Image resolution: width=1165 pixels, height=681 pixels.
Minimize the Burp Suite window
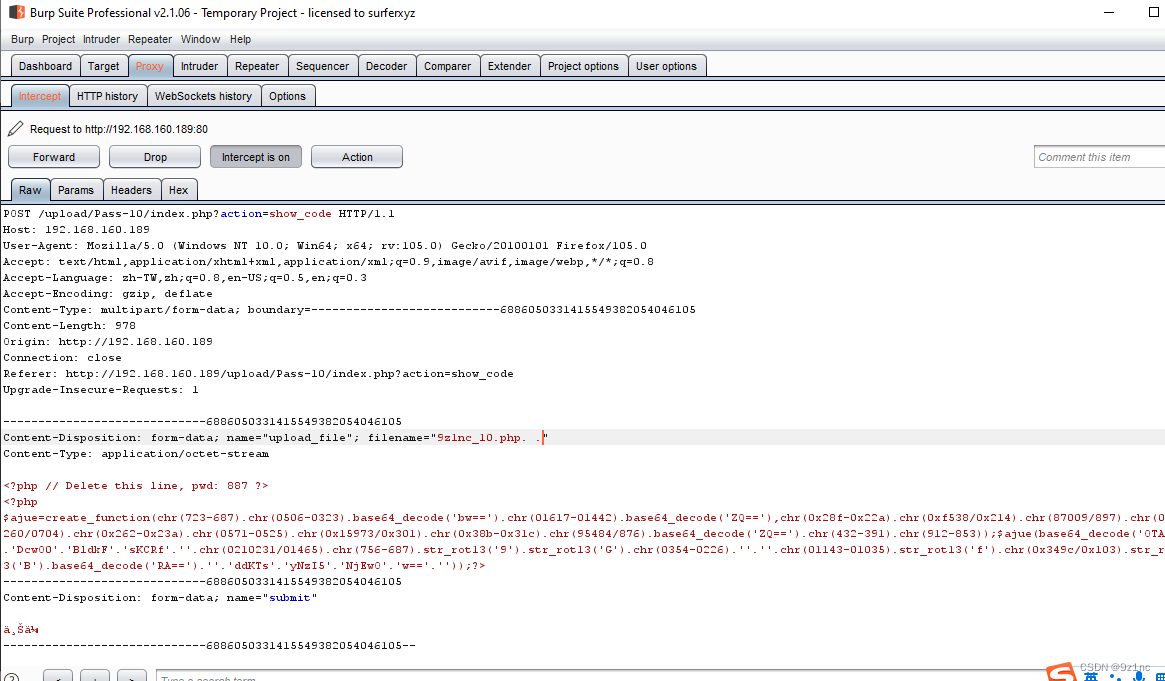click(x=1109, y=13)
